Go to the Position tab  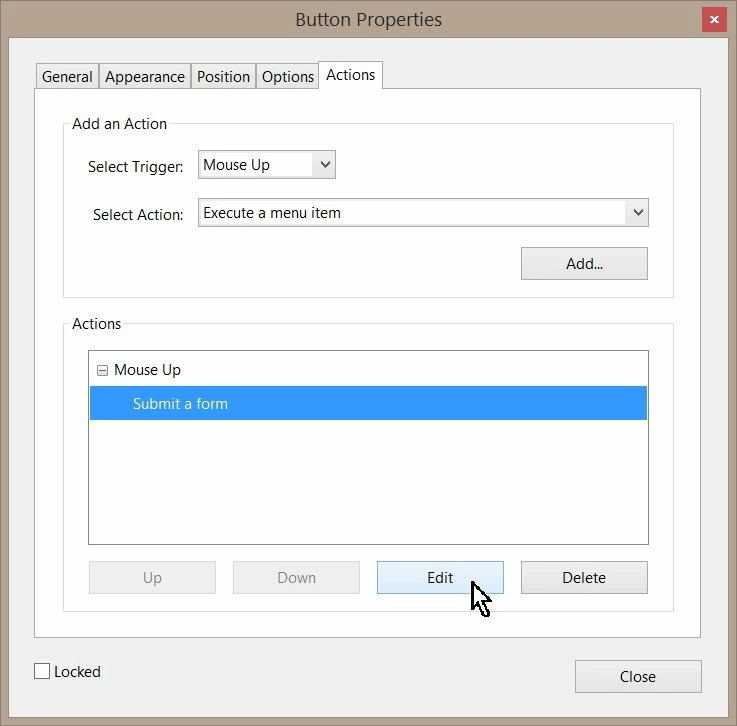(x=223, y=76)
